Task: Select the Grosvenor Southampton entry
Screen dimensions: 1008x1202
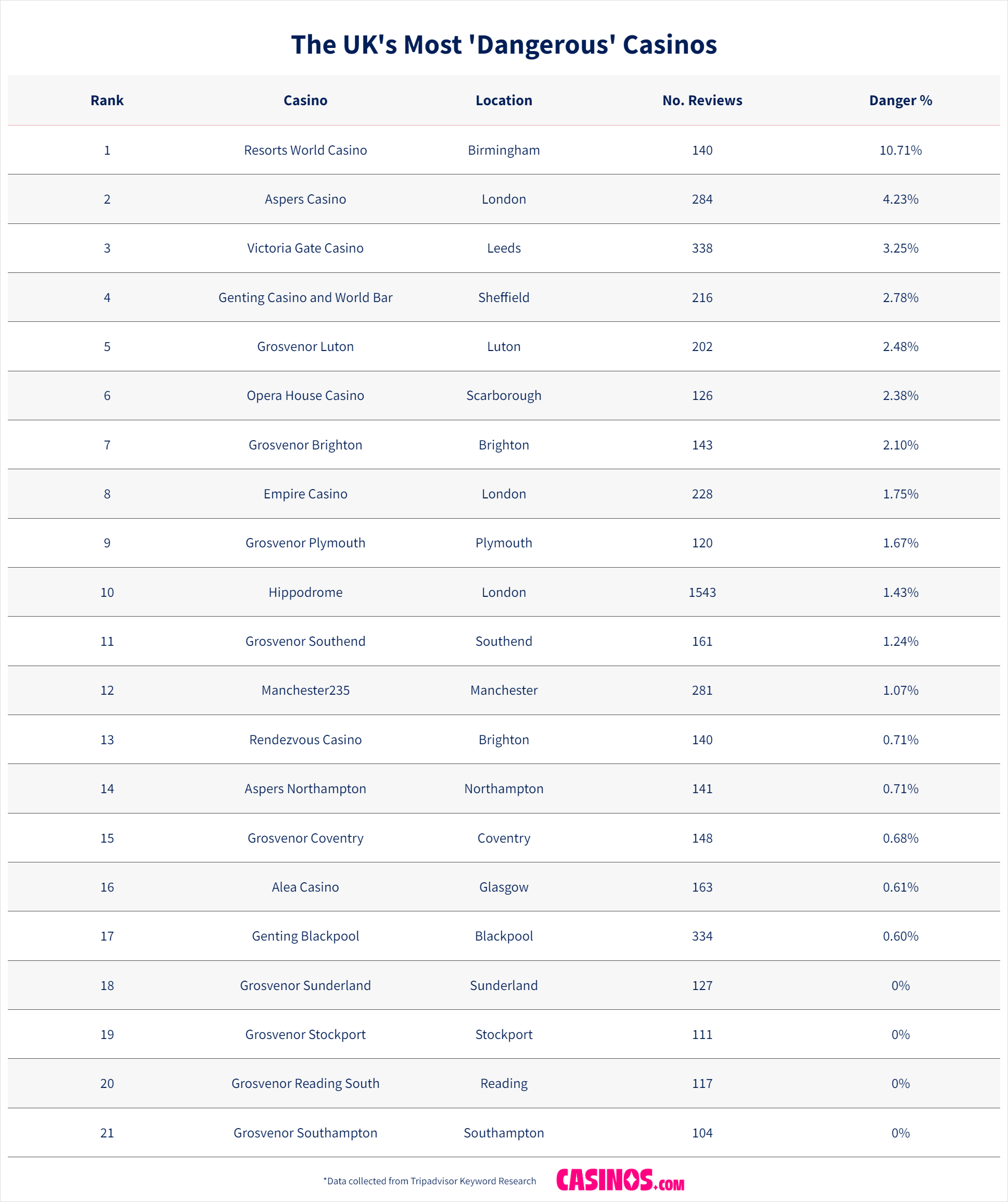Action: (305, 1133)
